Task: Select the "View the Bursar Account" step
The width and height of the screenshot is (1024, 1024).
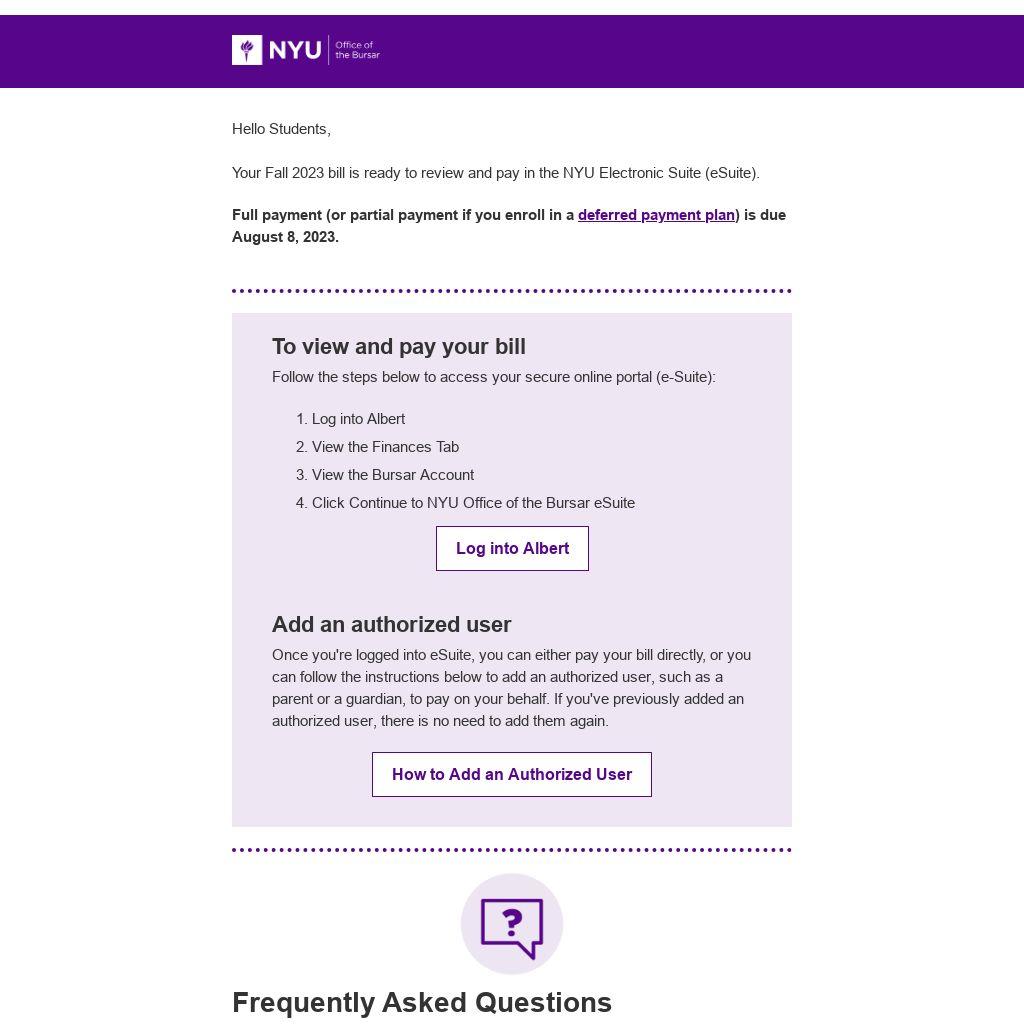Action: [x=393, y=475]
